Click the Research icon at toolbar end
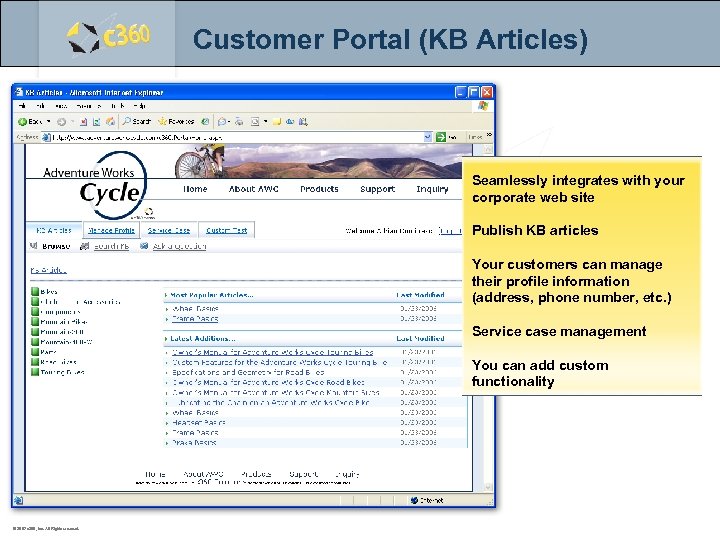Viewport: 720px width, 540px height. tap(303, 122)
